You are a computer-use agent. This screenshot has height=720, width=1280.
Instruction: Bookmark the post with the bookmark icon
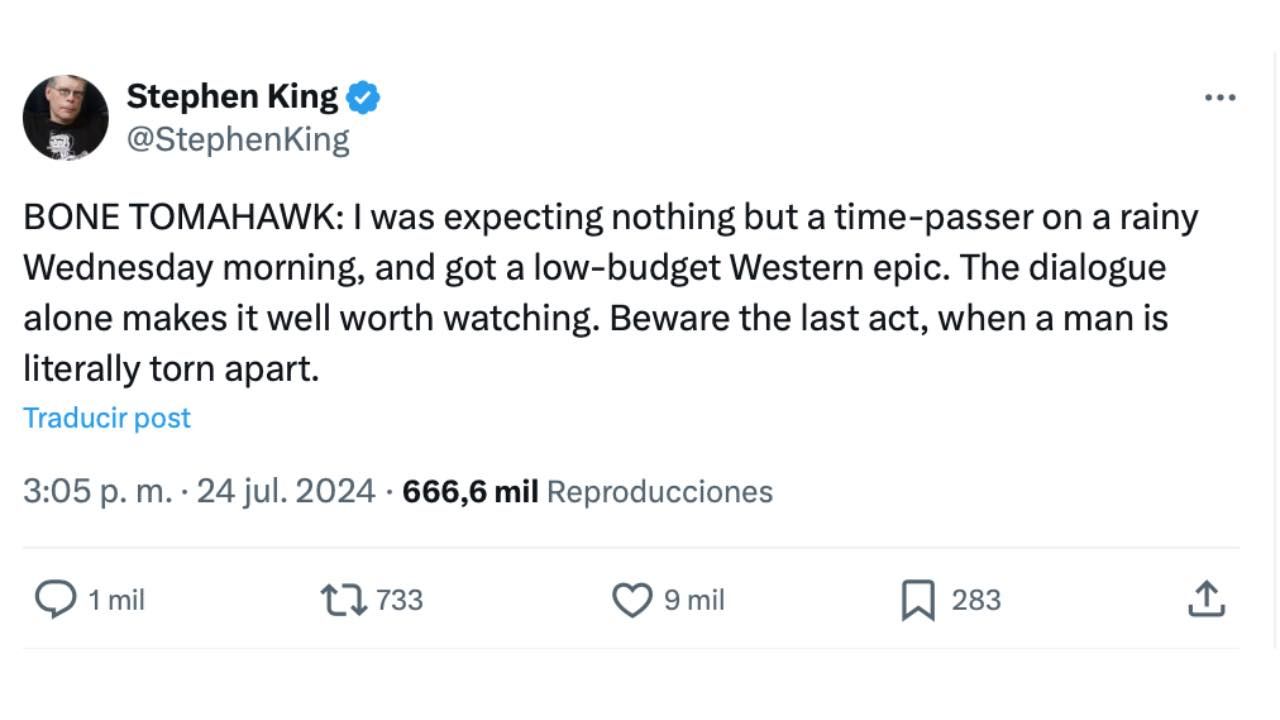pyautogui.click(x=918, y=600)
